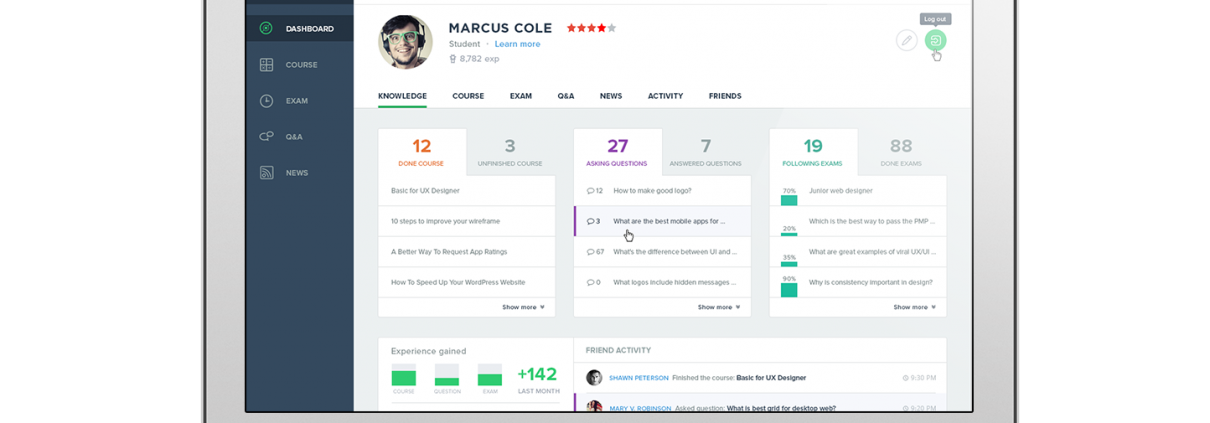Select the Unfinished Course tab
Image resolution: width=1210 pixels, height=423 pixels.
[x=510, y=152]
